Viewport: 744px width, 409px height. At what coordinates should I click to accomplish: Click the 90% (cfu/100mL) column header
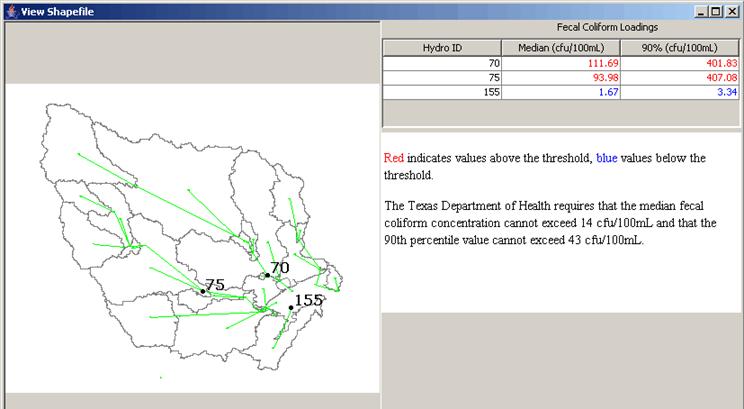pyautogui.click(x=680, y=47)
